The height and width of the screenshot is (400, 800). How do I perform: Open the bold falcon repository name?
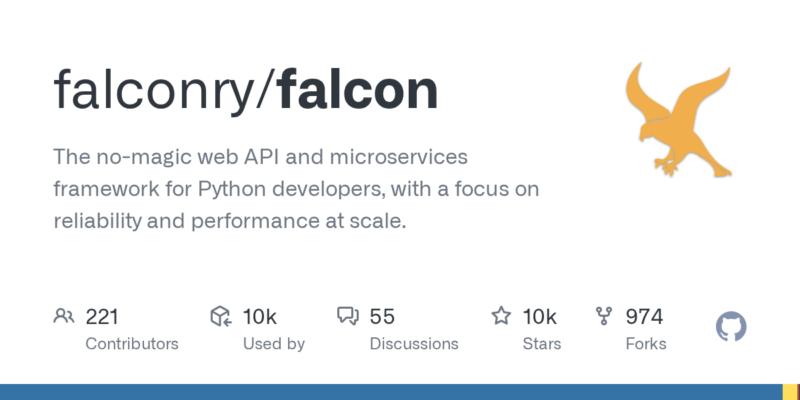pos(359,90)
